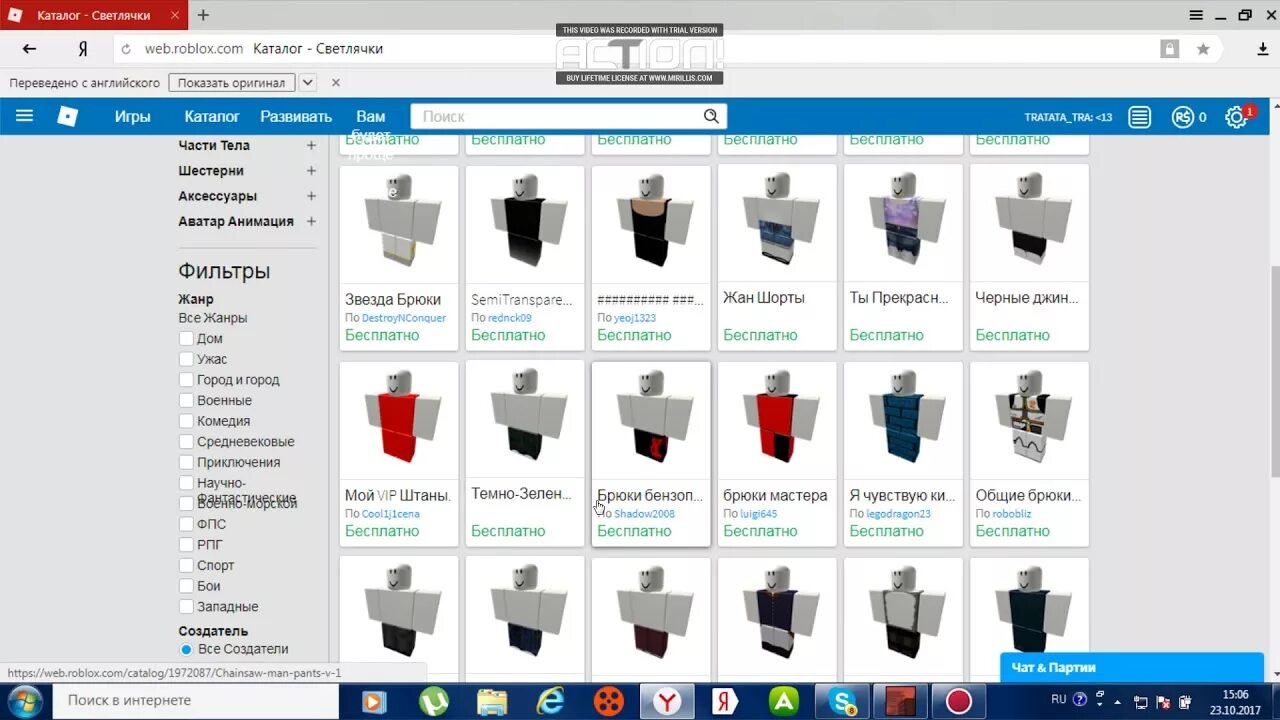
Task: Open Internet Explorer from the taskbar
Action: click(550, 701)
